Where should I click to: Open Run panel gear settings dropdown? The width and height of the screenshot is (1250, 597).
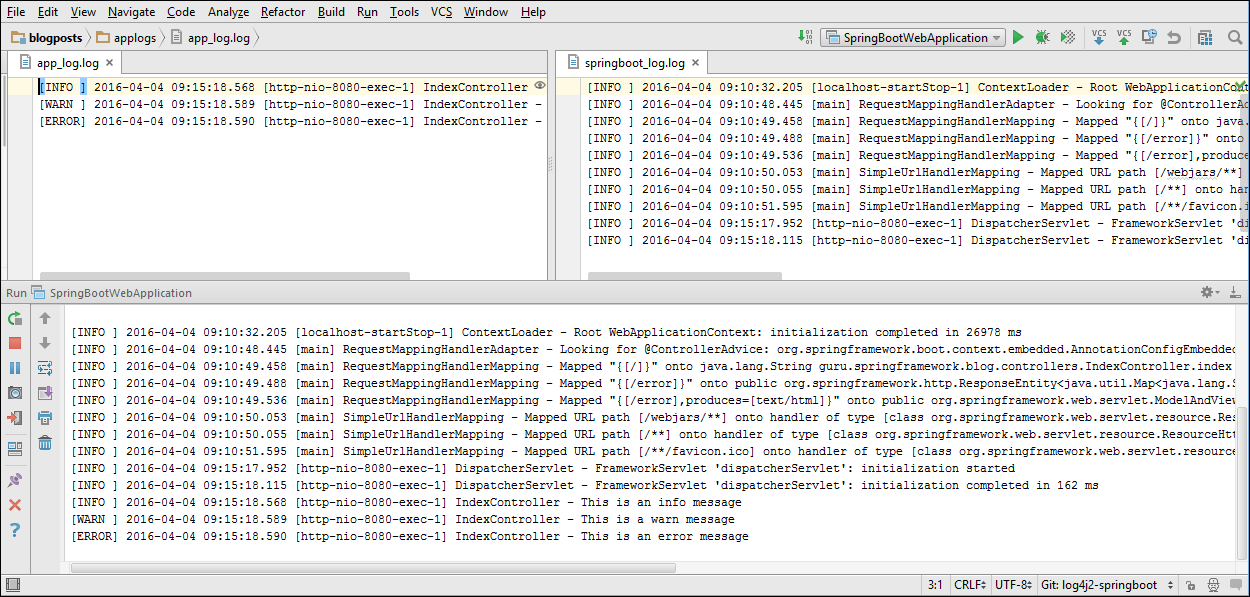tap(1209, 292)
